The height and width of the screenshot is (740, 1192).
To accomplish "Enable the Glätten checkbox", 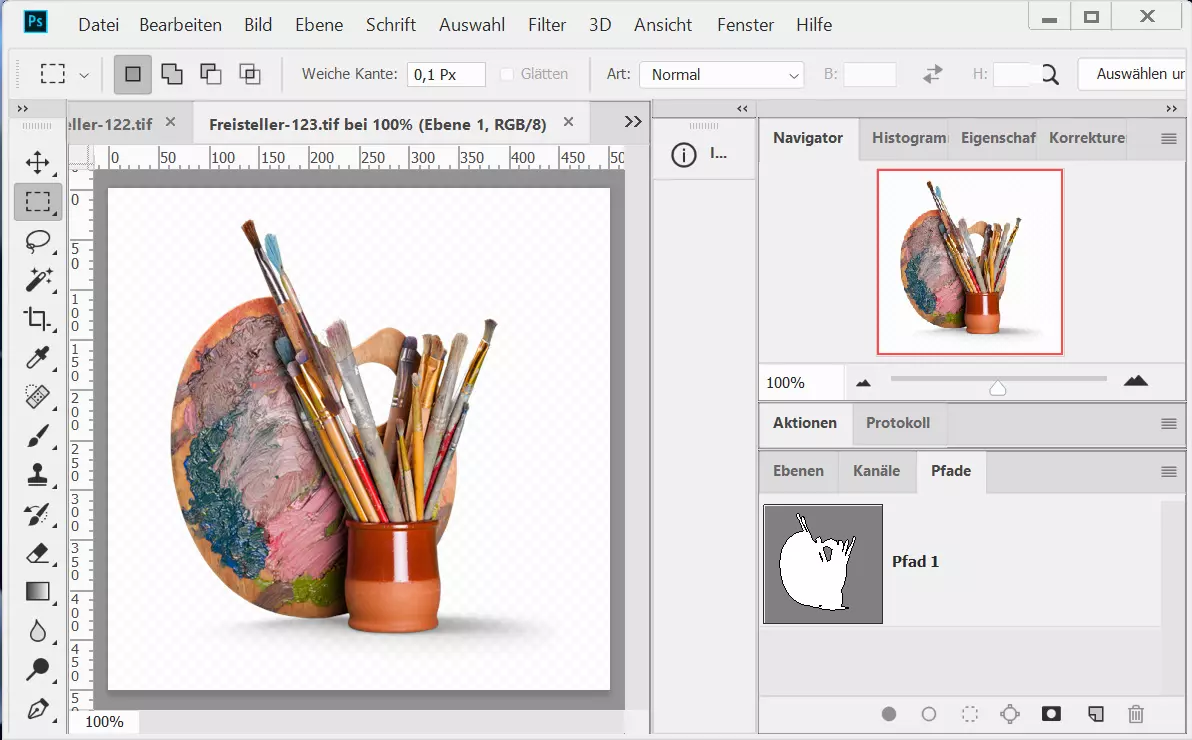I will click(507, 74).
